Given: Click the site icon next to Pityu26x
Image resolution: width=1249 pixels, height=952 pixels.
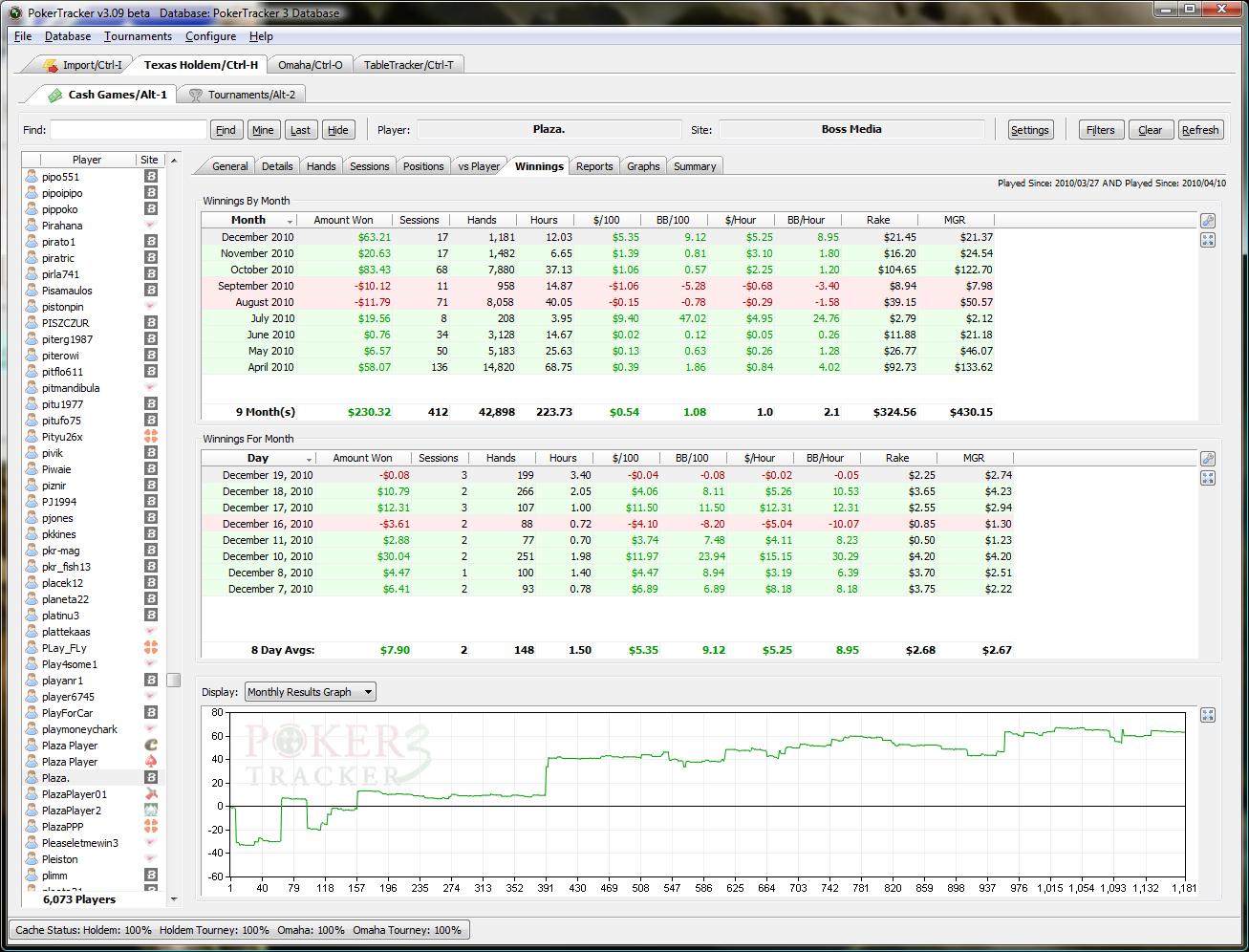Looking at the screenshot, I should [x=151, y=437].
